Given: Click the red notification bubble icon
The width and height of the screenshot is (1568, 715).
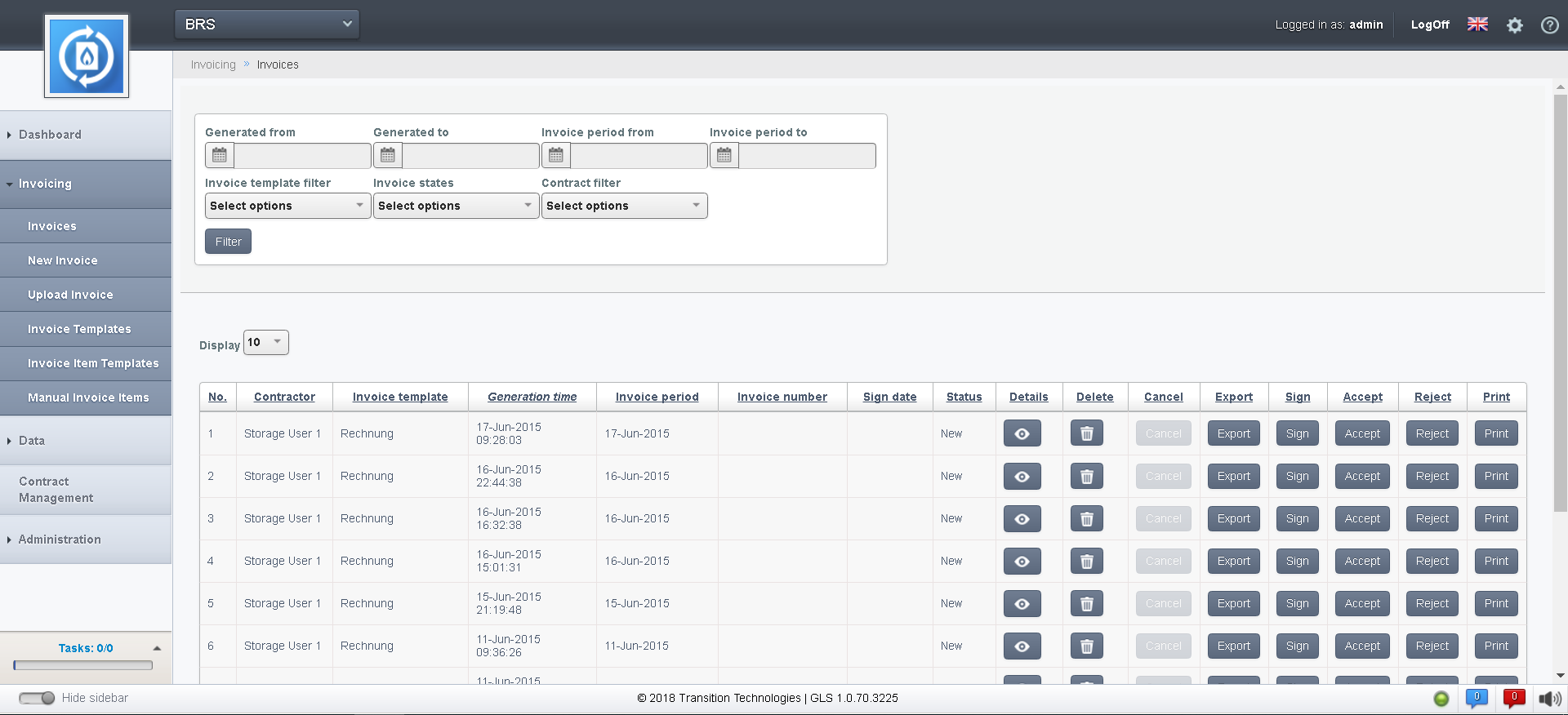Looking at the screenshot, I should pos(1513,698).
